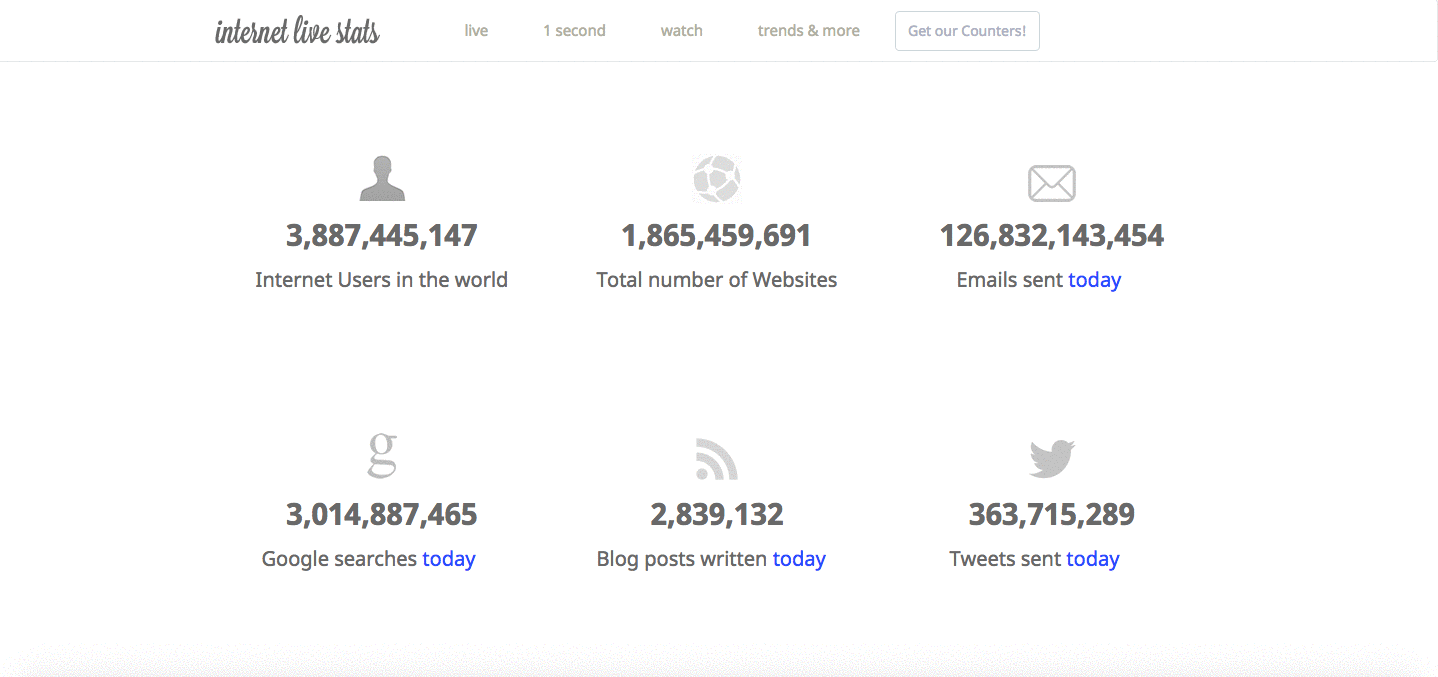The width and height of the screenshot is (1438, 677).
Task: Click the 'Google searches' label text
Action: click(x=339, y=559)
